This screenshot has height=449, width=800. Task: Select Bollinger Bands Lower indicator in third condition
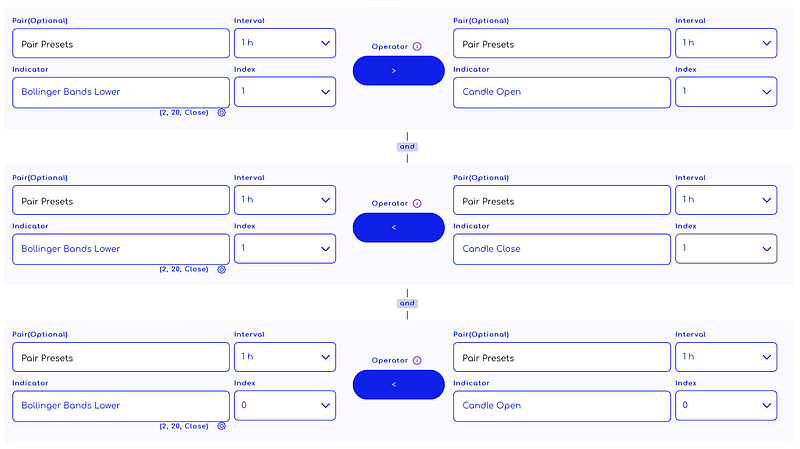(121, 406)
